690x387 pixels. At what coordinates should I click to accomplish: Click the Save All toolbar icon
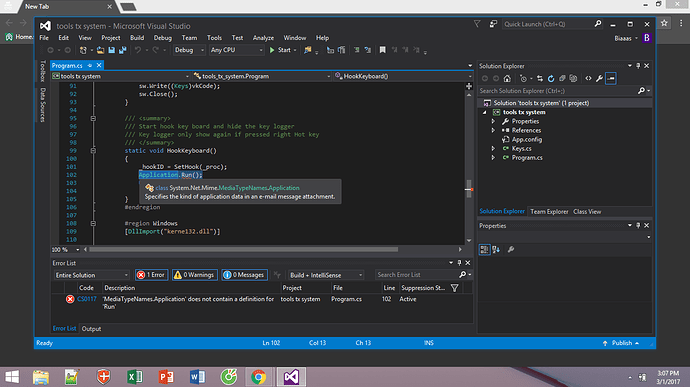tap(123, 50)
